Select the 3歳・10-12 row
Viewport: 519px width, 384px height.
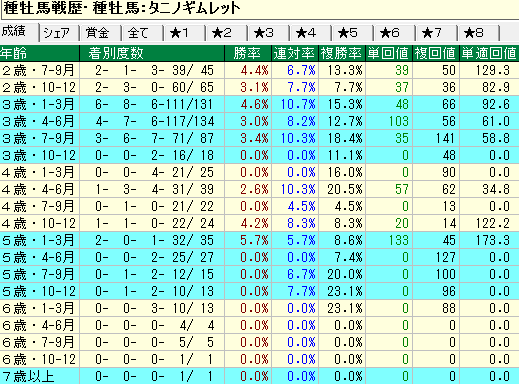point(259,155)
